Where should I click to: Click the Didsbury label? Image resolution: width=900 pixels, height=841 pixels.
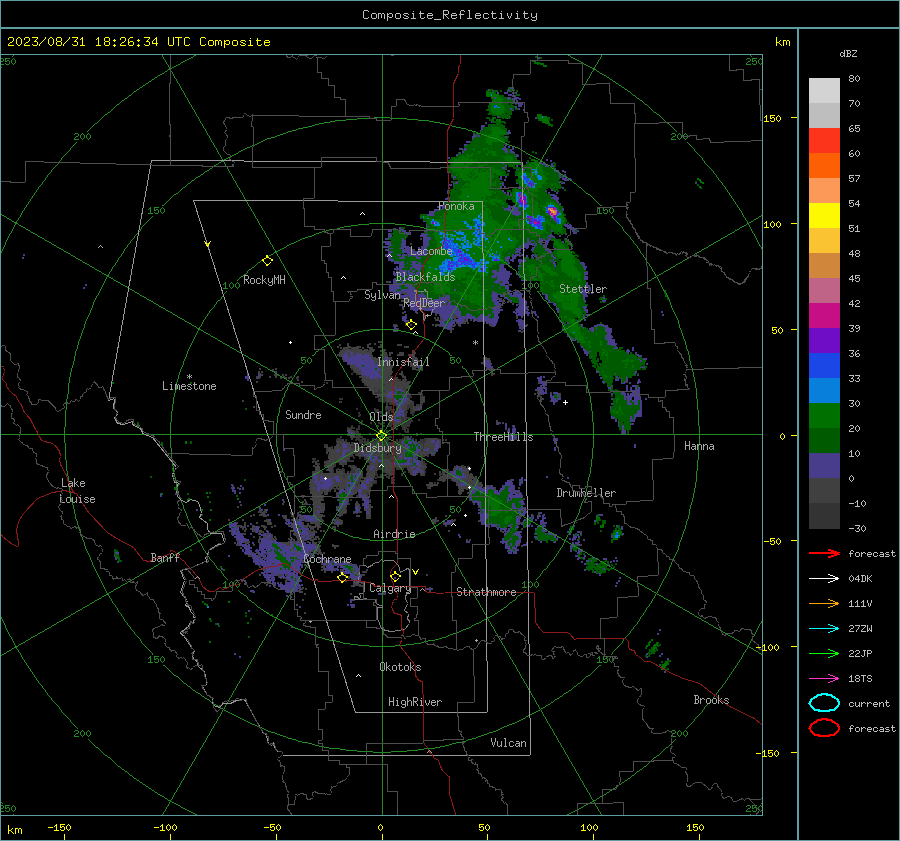pyautogui.click(x=377, y=448)
